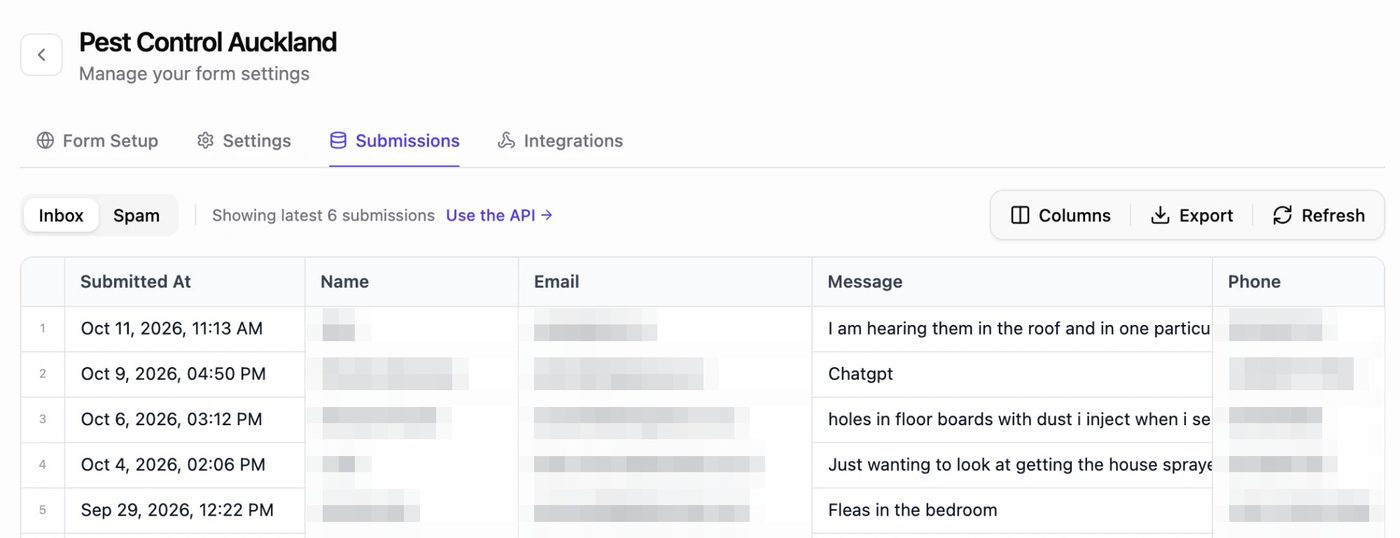Screen dimensions: 1400x538
Task: Click the globe icon beside Form Setup
Action: (x=45, y=141)
